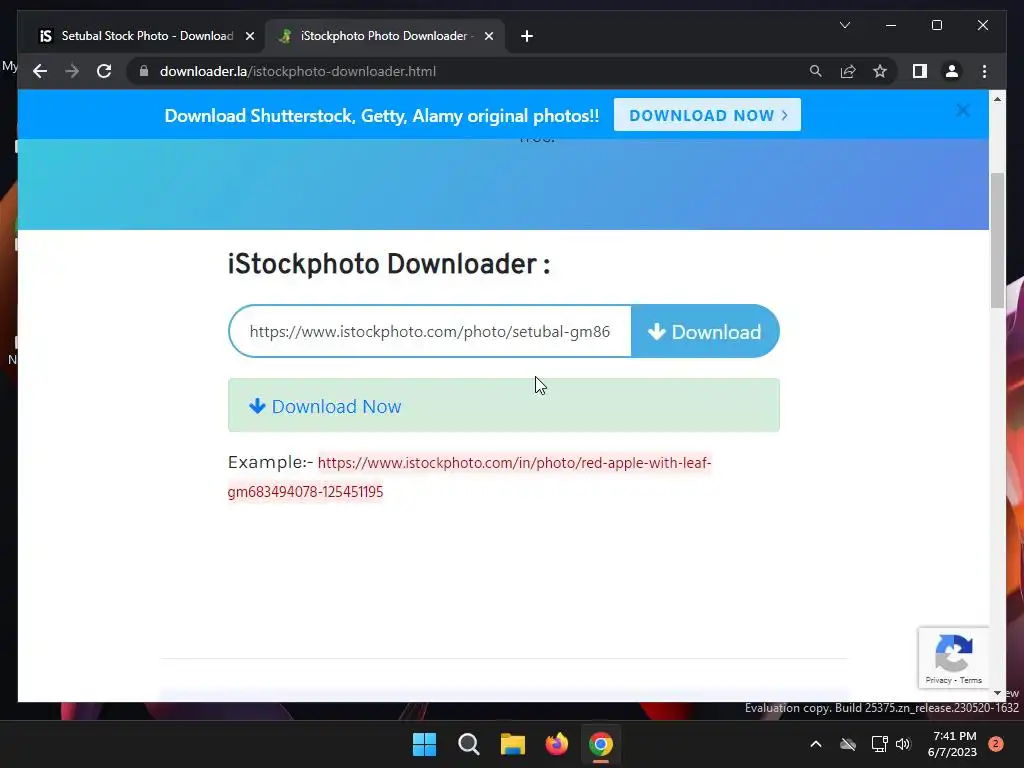
Task: Open the tab search chevron
Action: [x=844, y=25]
